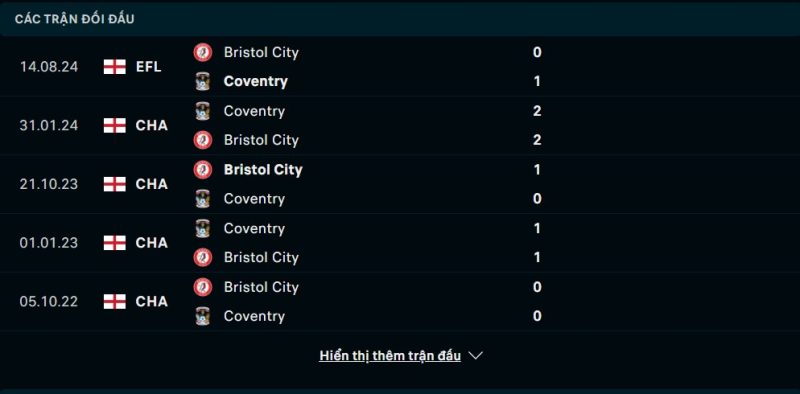Click Coventry score 2 in 31.01.24 match
800x394 pixels.
pyautogui.click(x=537, y=111)
